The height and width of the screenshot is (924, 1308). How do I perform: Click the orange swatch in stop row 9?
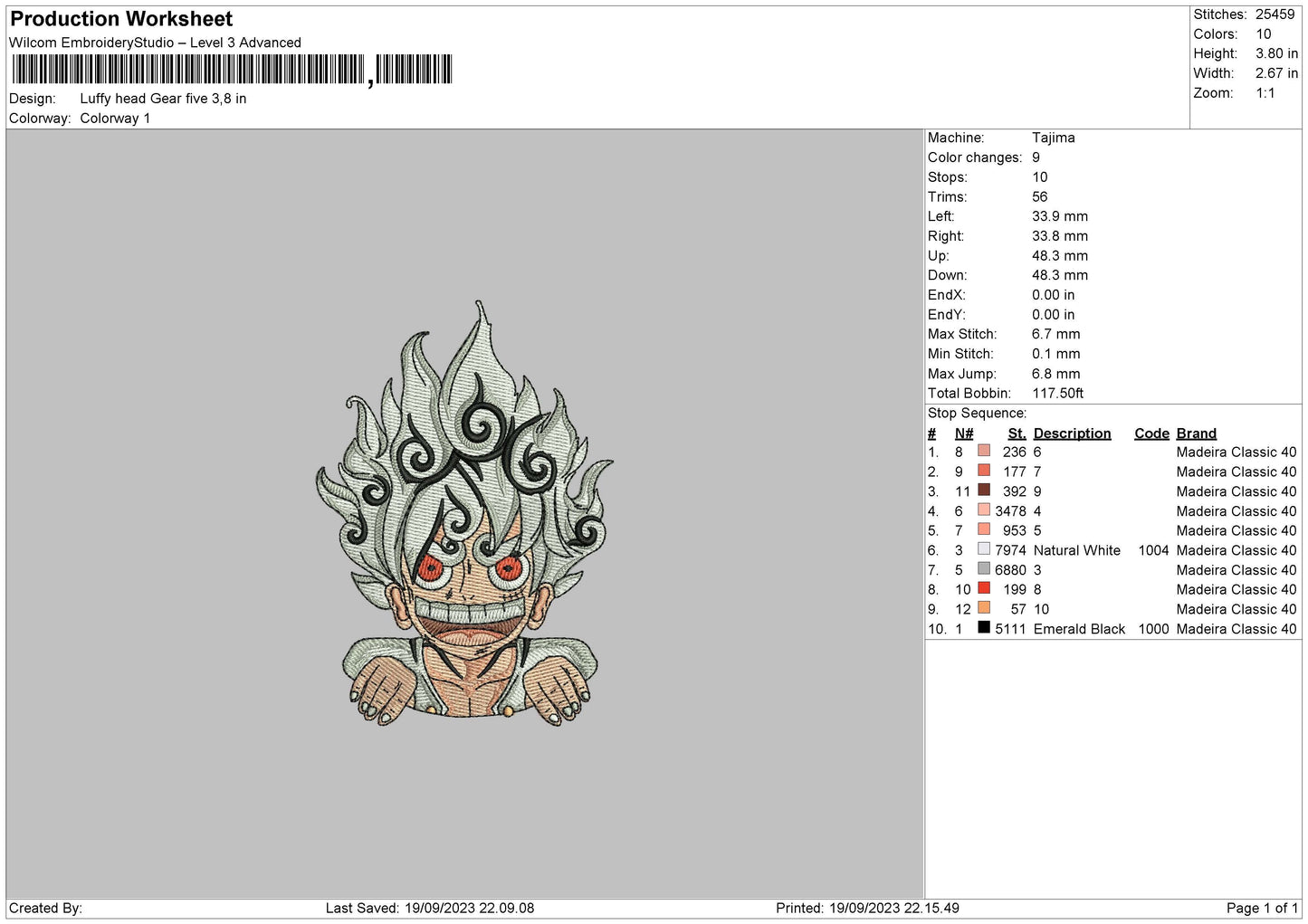click(x=984, y=607)
